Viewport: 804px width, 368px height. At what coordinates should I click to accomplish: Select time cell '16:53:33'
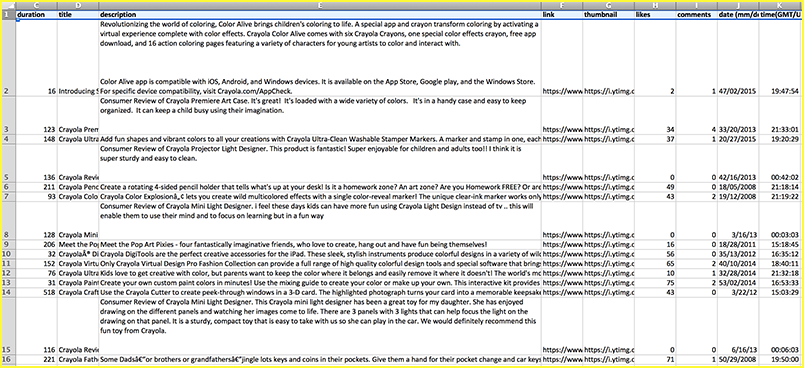point(780,282)
